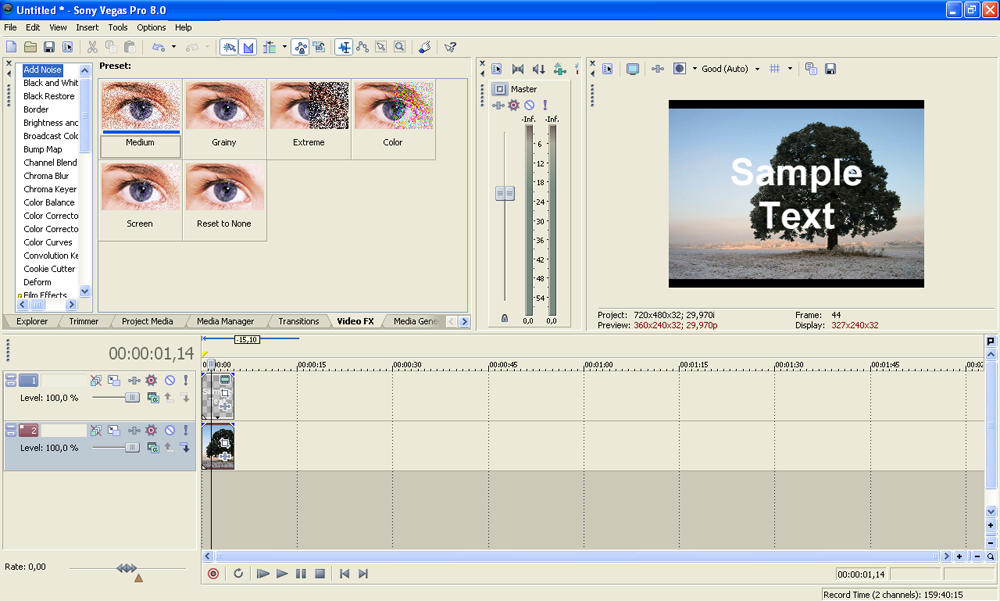1000x601 pixels.
Task: Click event pan/crop icon on tree clip
Action: pos(224,443)
